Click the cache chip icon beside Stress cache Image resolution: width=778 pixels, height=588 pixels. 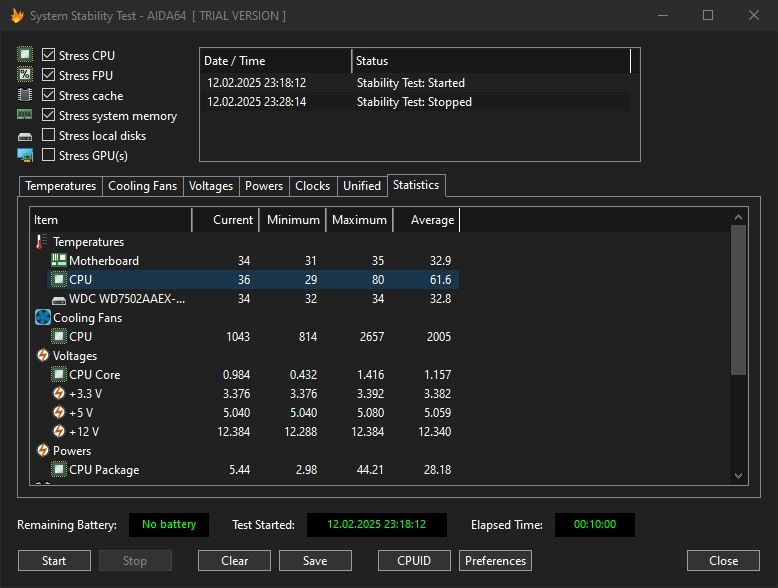[25, 94]
